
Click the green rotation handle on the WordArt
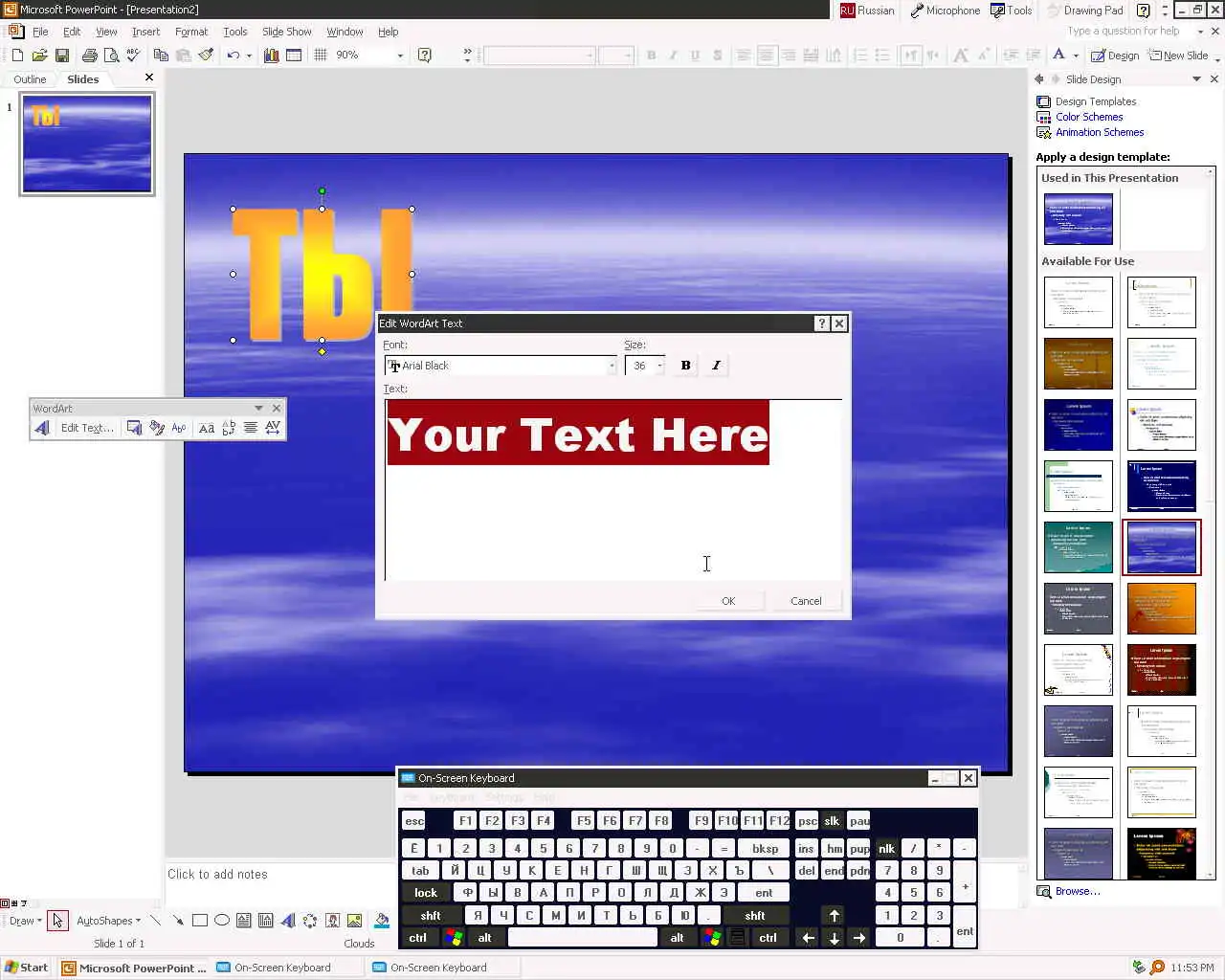pyautogui.click(x=323, y=191)
